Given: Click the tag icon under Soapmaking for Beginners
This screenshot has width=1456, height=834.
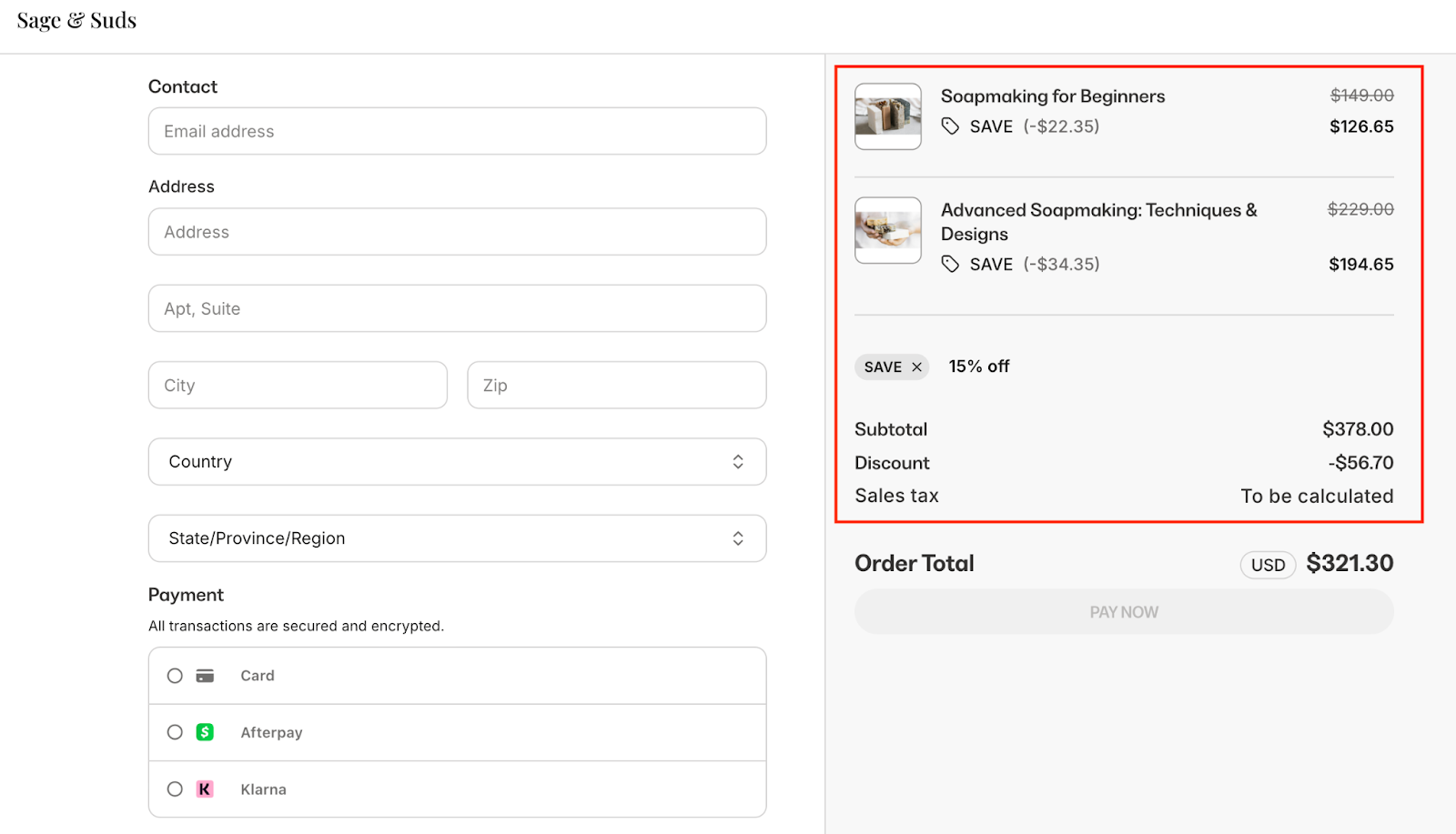Looking at the screenshot, I should pos(950,126).
